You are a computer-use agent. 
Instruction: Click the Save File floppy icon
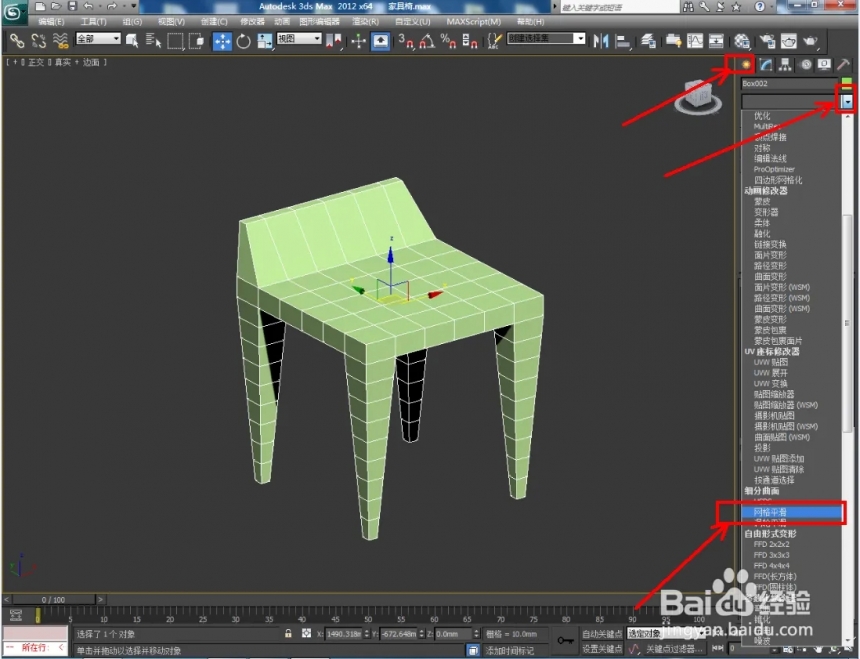pos(72,6)
